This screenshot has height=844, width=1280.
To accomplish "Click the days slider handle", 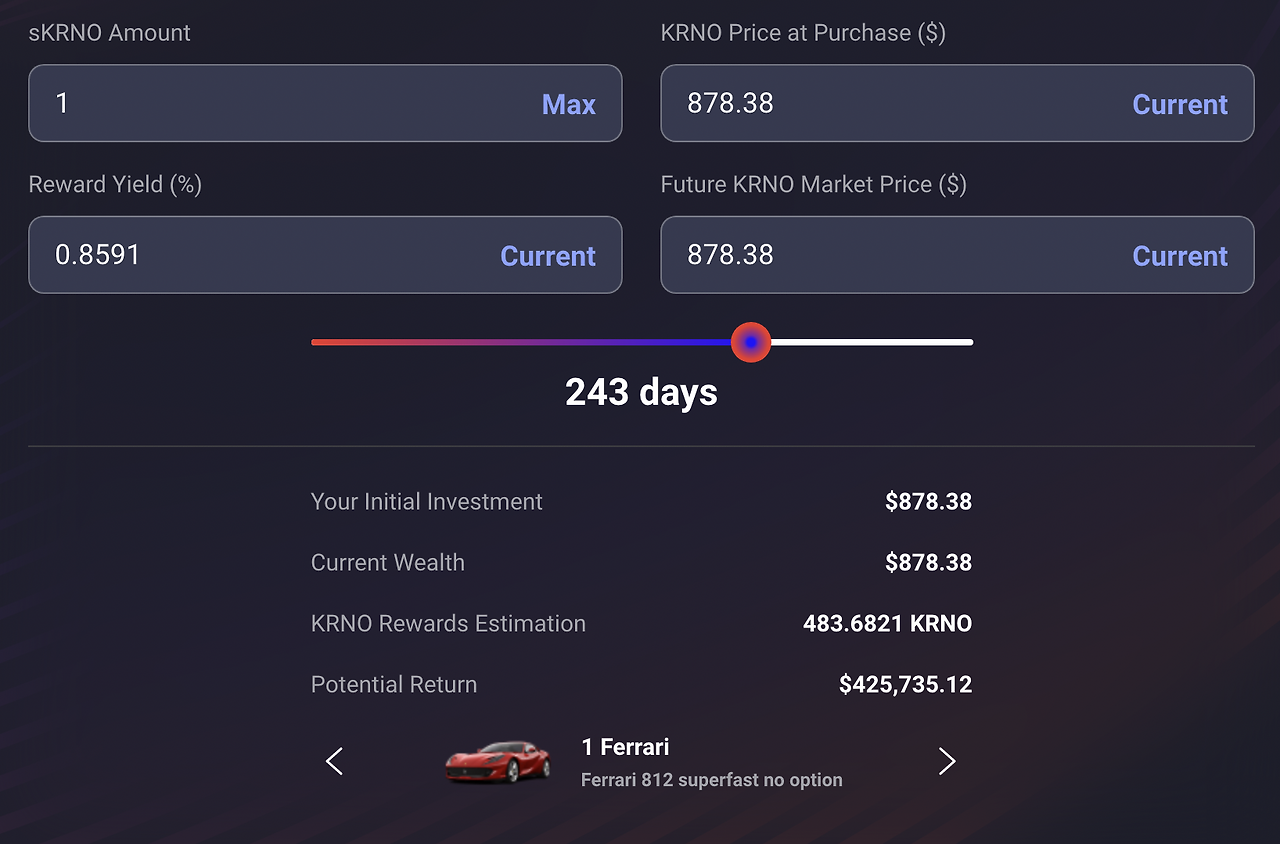I will 751,342.
